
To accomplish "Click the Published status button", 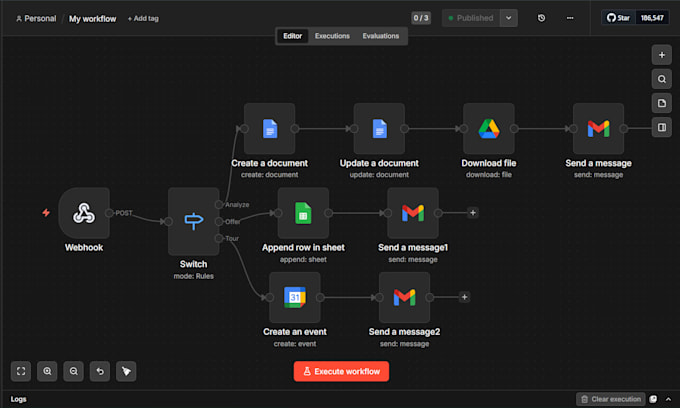I will 471,18.
